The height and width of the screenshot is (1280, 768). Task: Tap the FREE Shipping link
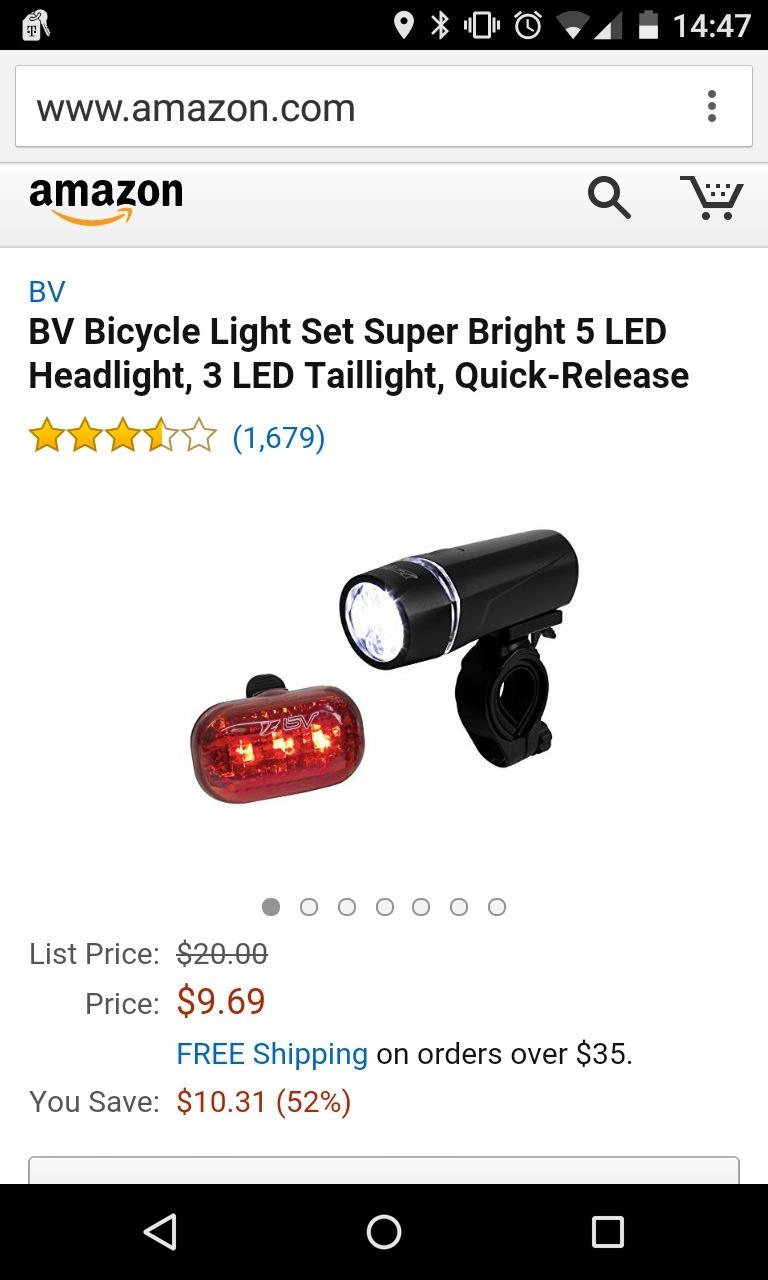coord(272,1054)
